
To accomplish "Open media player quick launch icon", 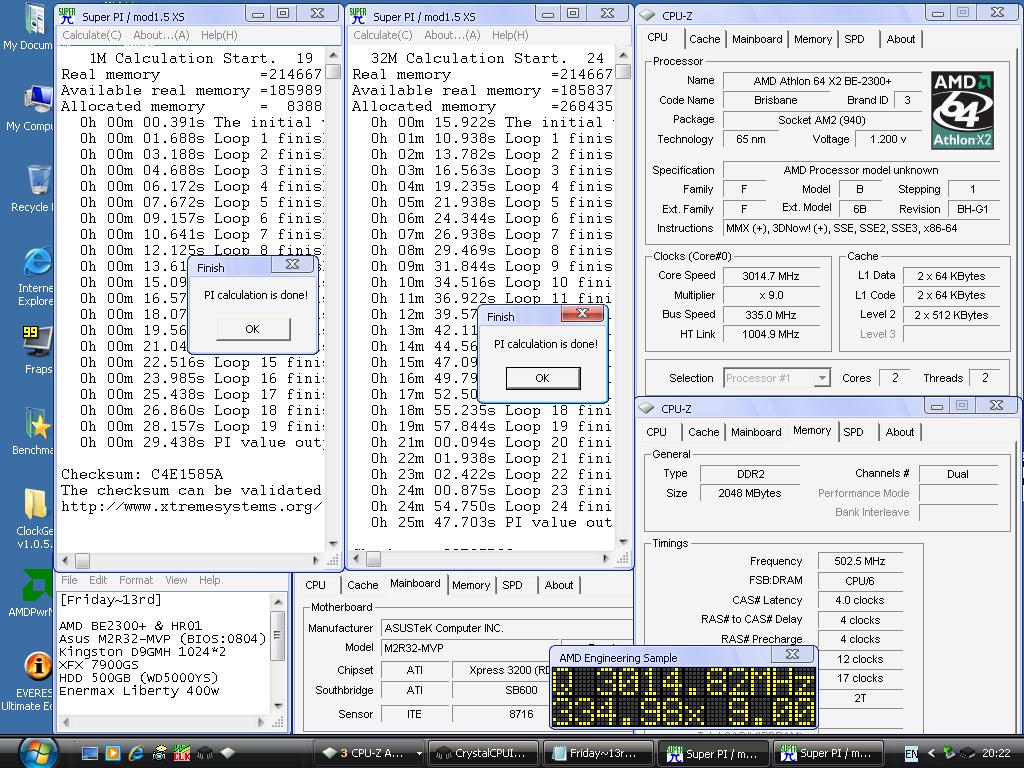I will tap(113, 754).
